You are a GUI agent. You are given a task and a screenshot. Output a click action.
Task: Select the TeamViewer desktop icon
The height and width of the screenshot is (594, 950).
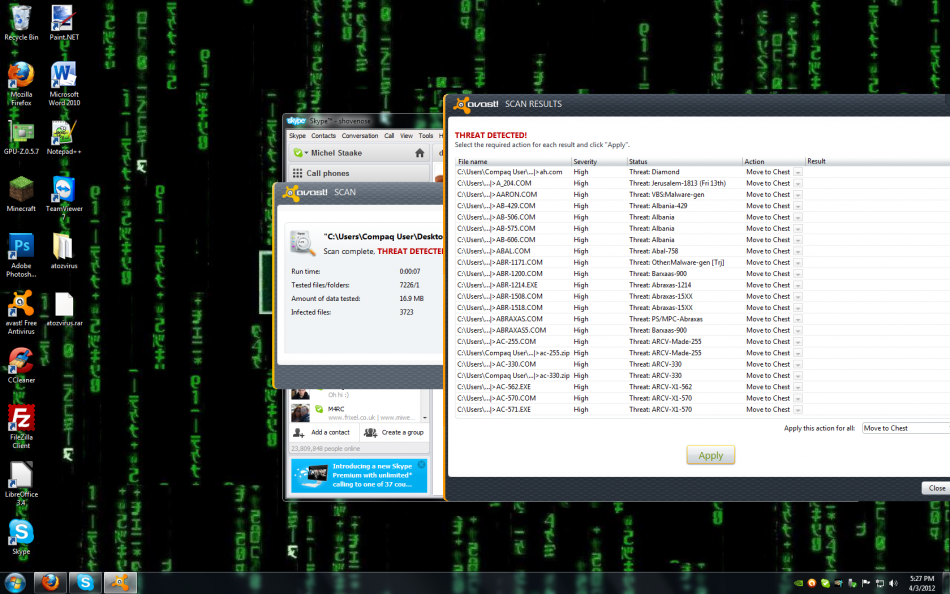click(64, 198)
